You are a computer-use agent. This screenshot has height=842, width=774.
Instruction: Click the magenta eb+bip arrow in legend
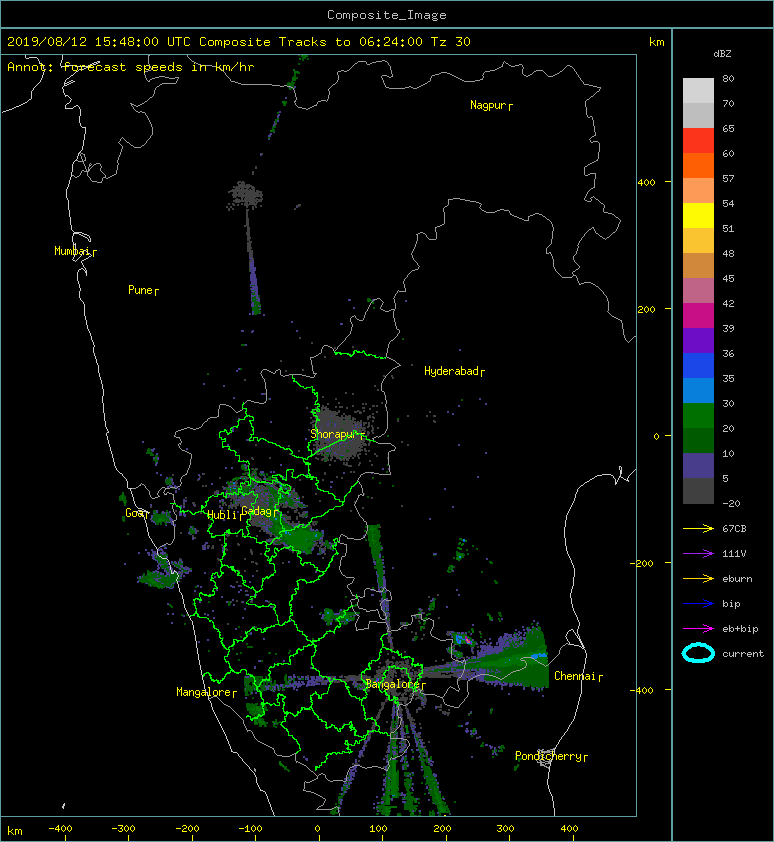(x=698, y=628)
